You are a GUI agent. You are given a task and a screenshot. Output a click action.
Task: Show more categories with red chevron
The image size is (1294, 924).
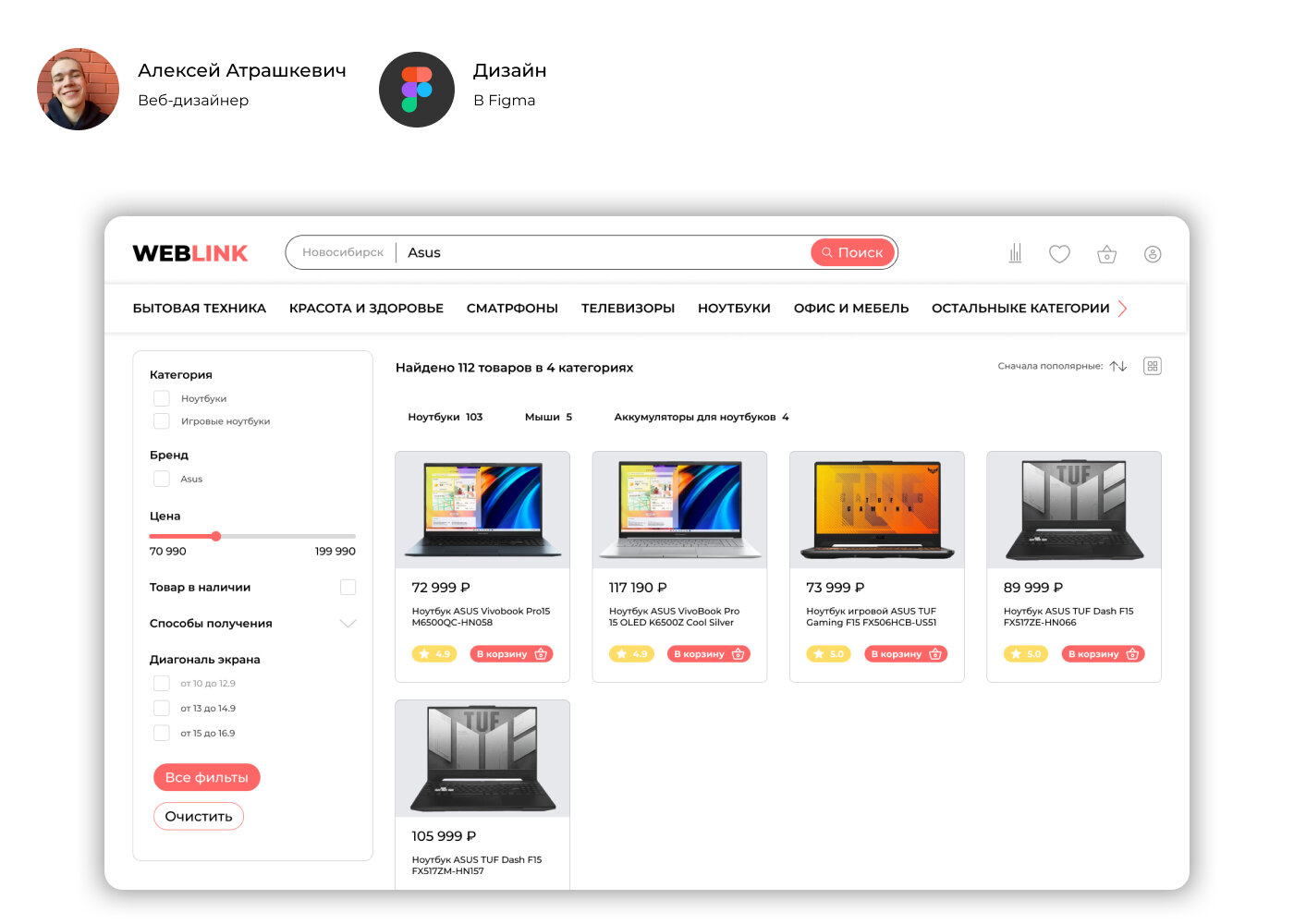point(1123,309)
